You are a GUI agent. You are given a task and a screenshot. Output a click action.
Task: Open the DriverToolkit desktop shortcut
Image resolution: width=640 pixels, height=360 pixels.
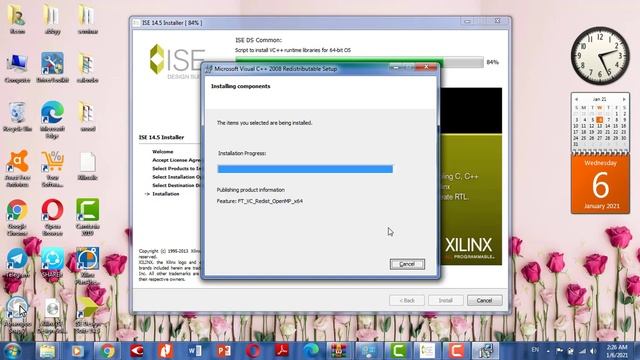click(52, 68)
